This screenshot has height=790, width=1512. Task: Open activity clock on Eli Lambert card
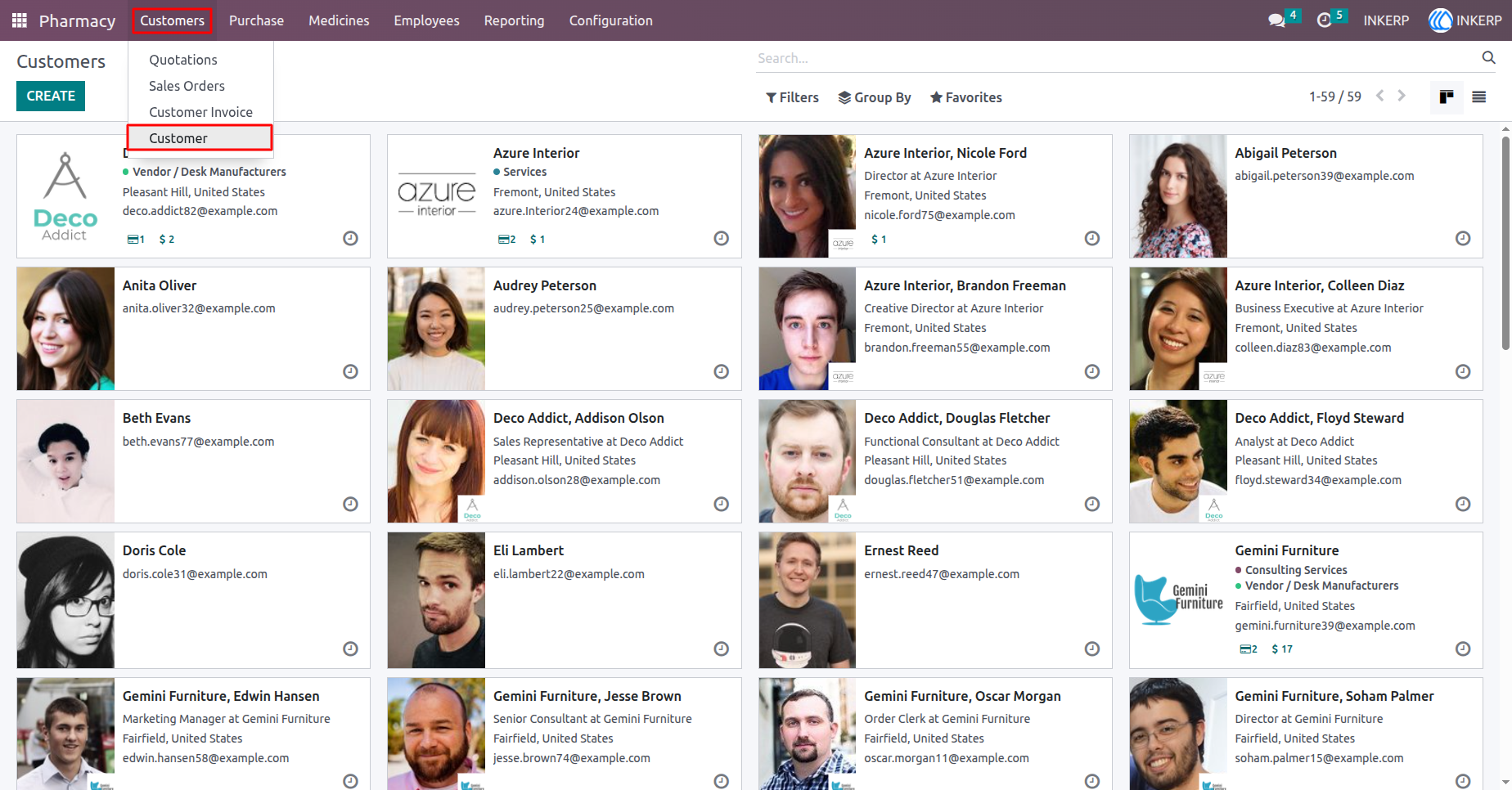pos(721,649)
